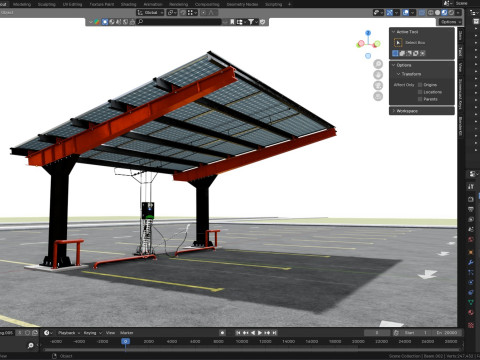Click the outliner search field
The width and height of the screenshot is (480, 360).
point(179,22)
